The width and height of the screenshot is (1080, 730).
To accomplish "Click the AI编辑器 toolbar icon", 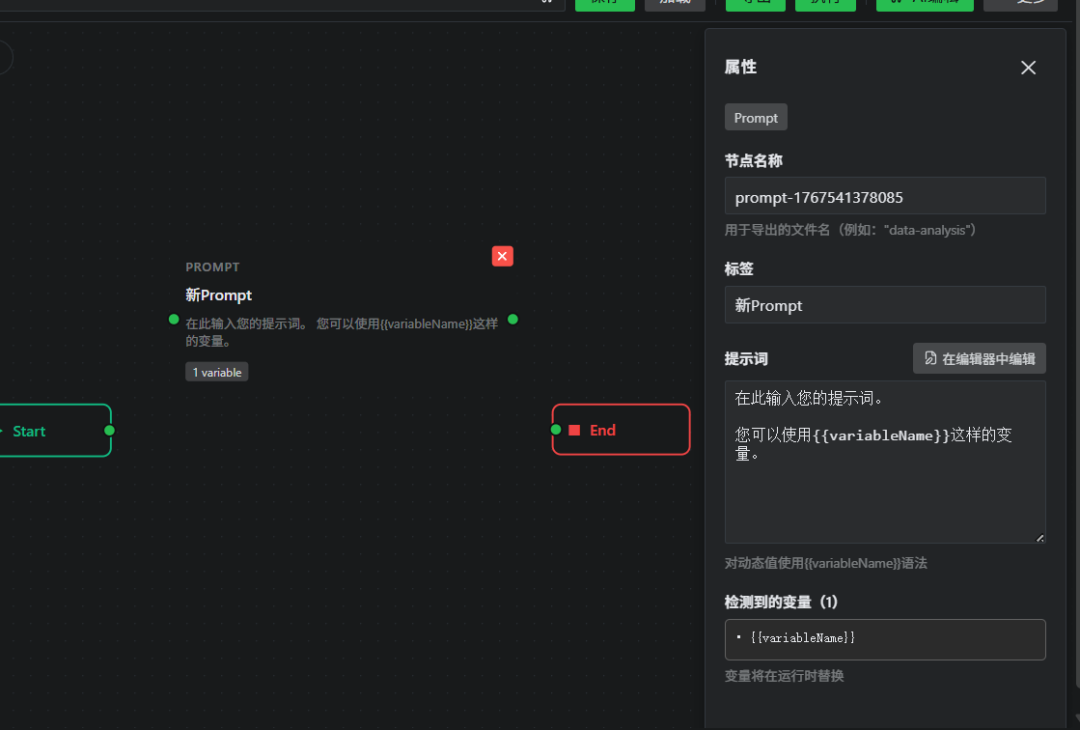I will [924, 3].
